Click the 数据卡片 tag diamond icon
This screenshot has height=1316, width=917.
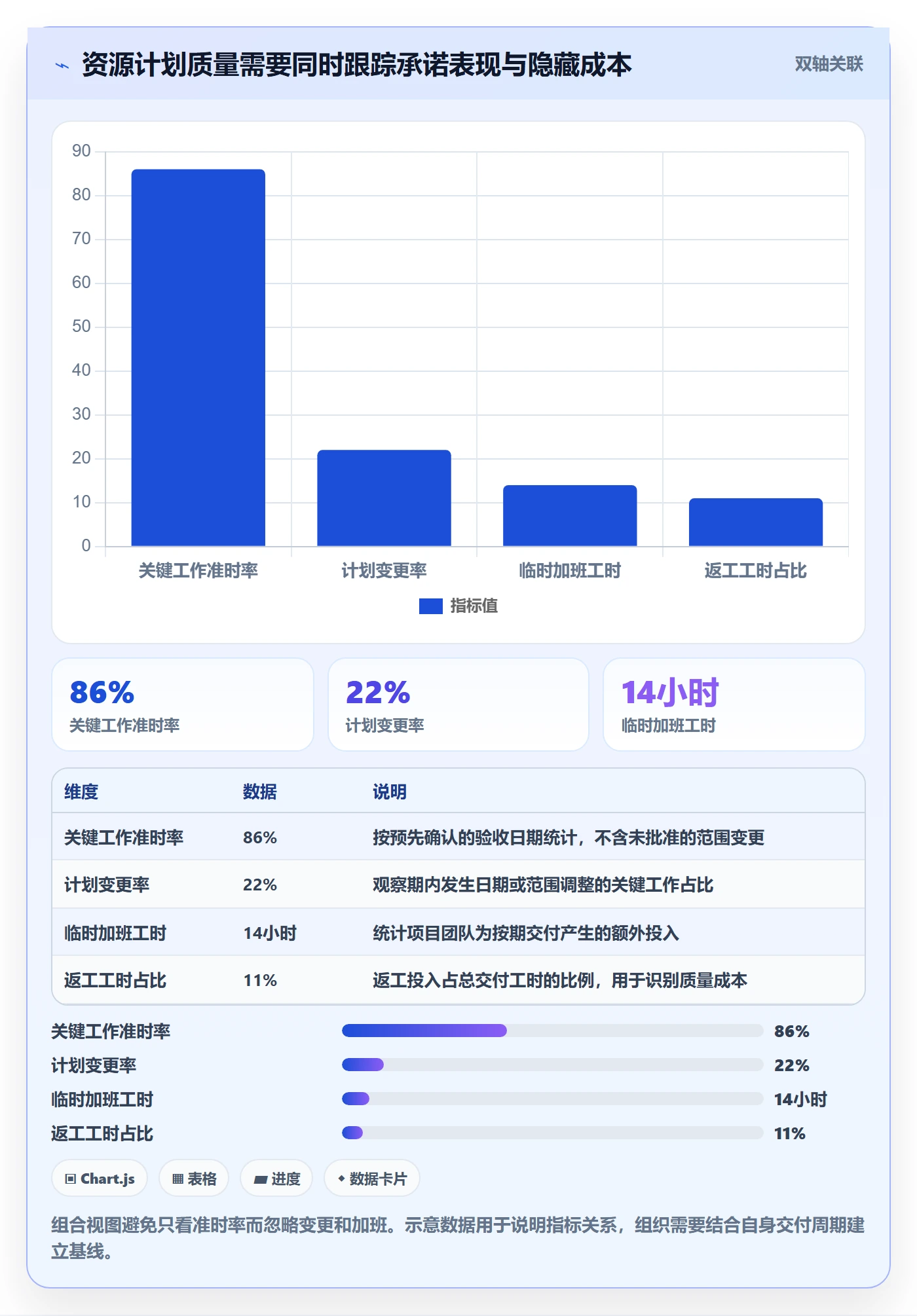(341, 1179)
